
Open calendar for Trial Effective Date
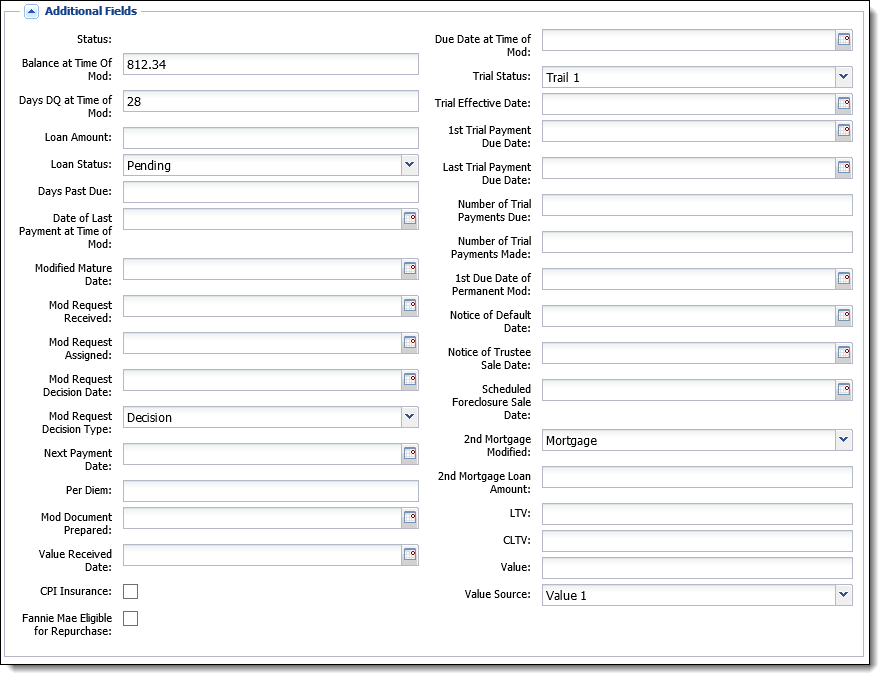[x=844, y=103]
